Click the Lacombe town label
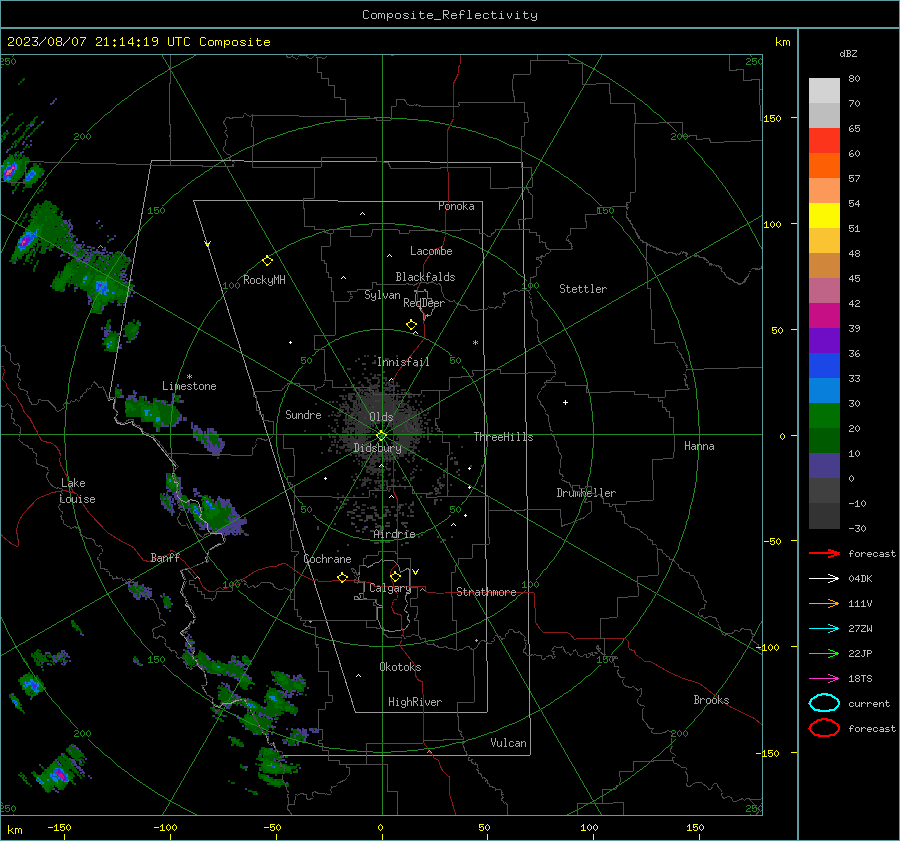The height and width of the screenshot is (841, 900). point(431,251)
